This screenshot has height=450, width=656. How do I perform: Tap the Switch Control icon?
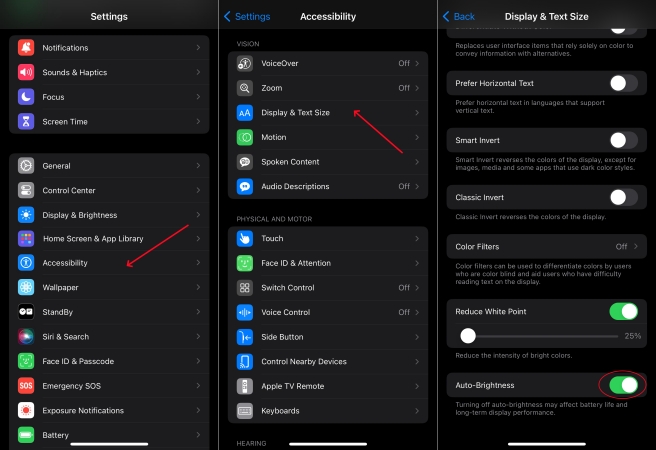[245, 288]
